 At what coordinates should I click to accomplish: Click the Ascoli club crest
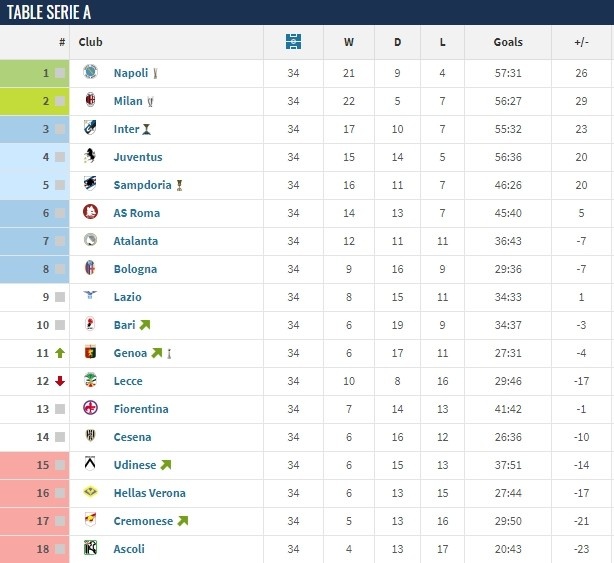(90, 548)
